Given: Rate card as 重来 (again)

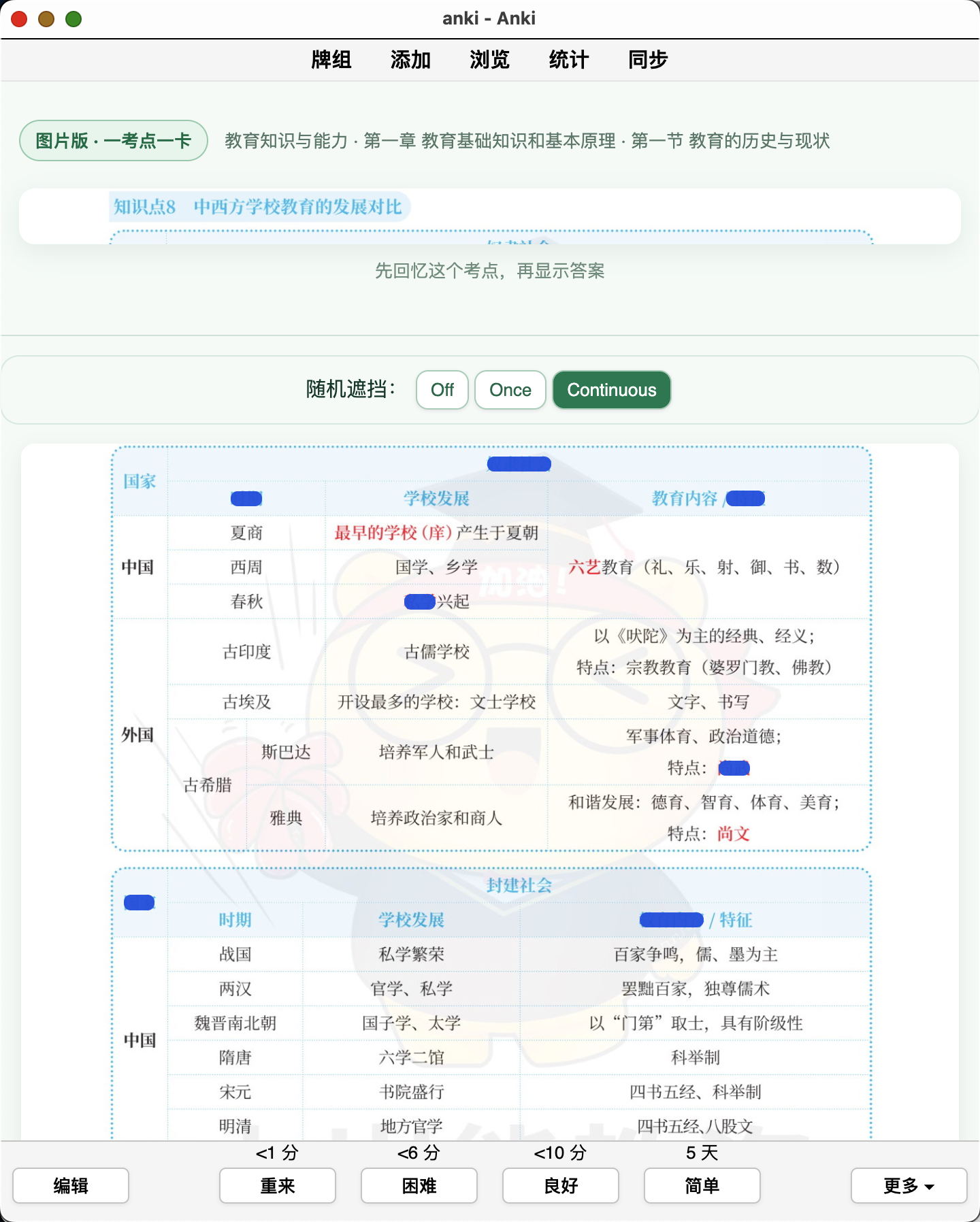Looking at the screenshot, I should (x=278, y=1186).
